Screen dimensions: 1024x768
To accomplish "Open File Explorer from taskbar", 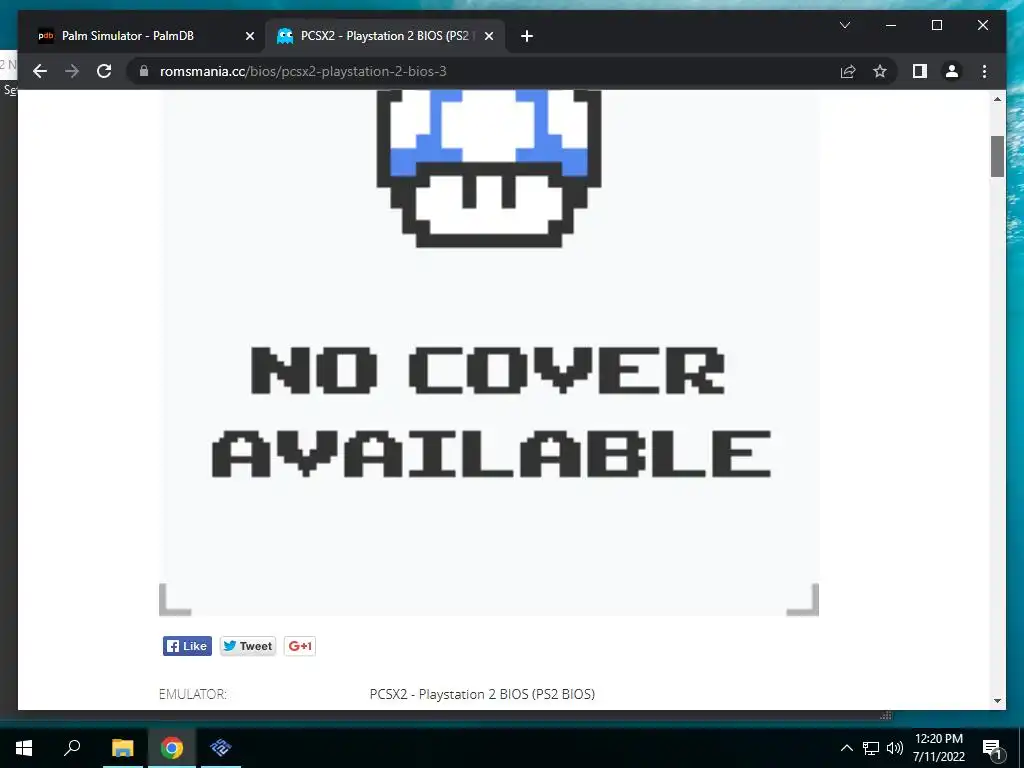I will 122,748.
